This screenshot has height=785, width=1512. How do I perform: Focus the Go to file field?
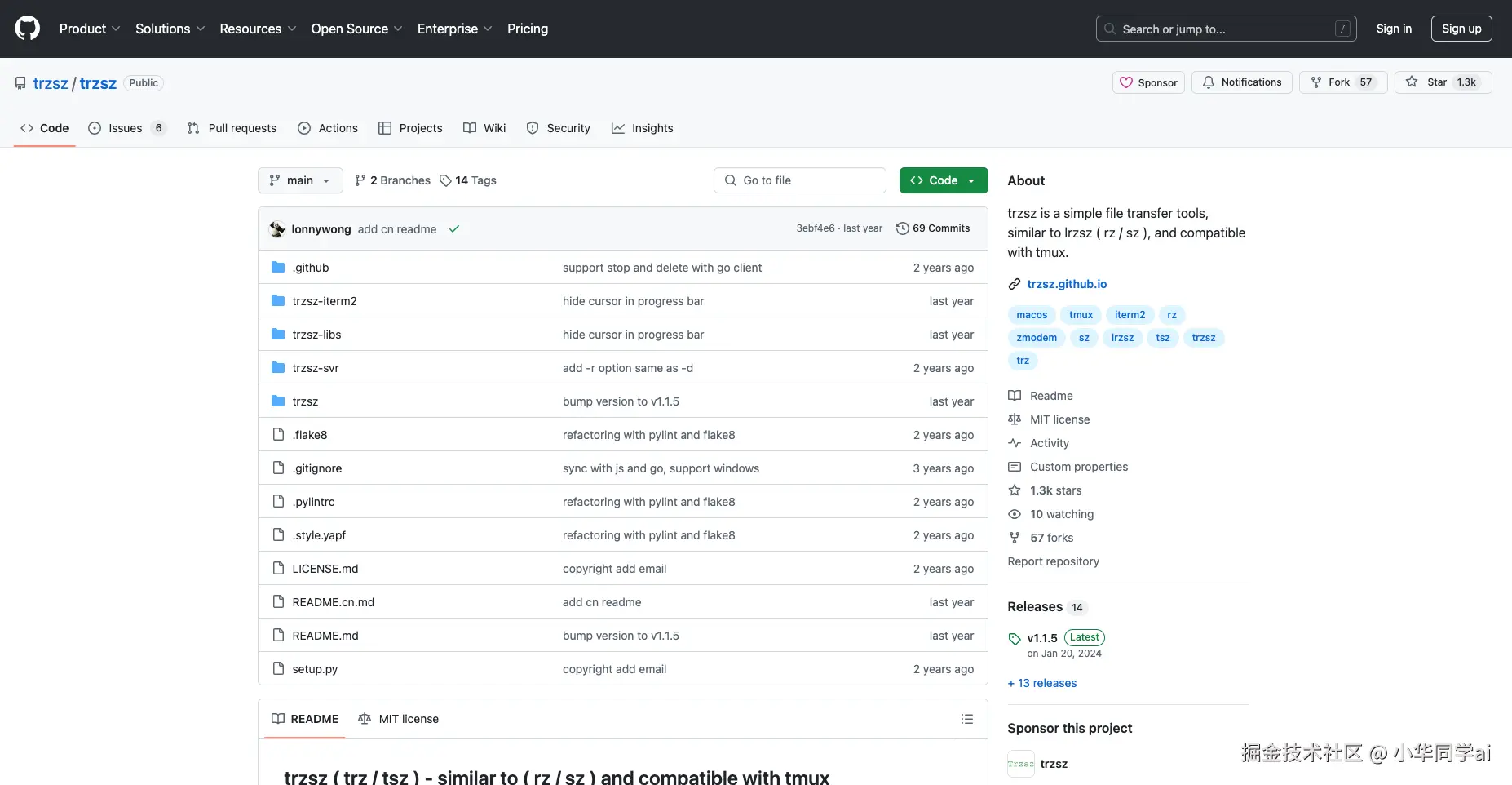coord(800,180)
